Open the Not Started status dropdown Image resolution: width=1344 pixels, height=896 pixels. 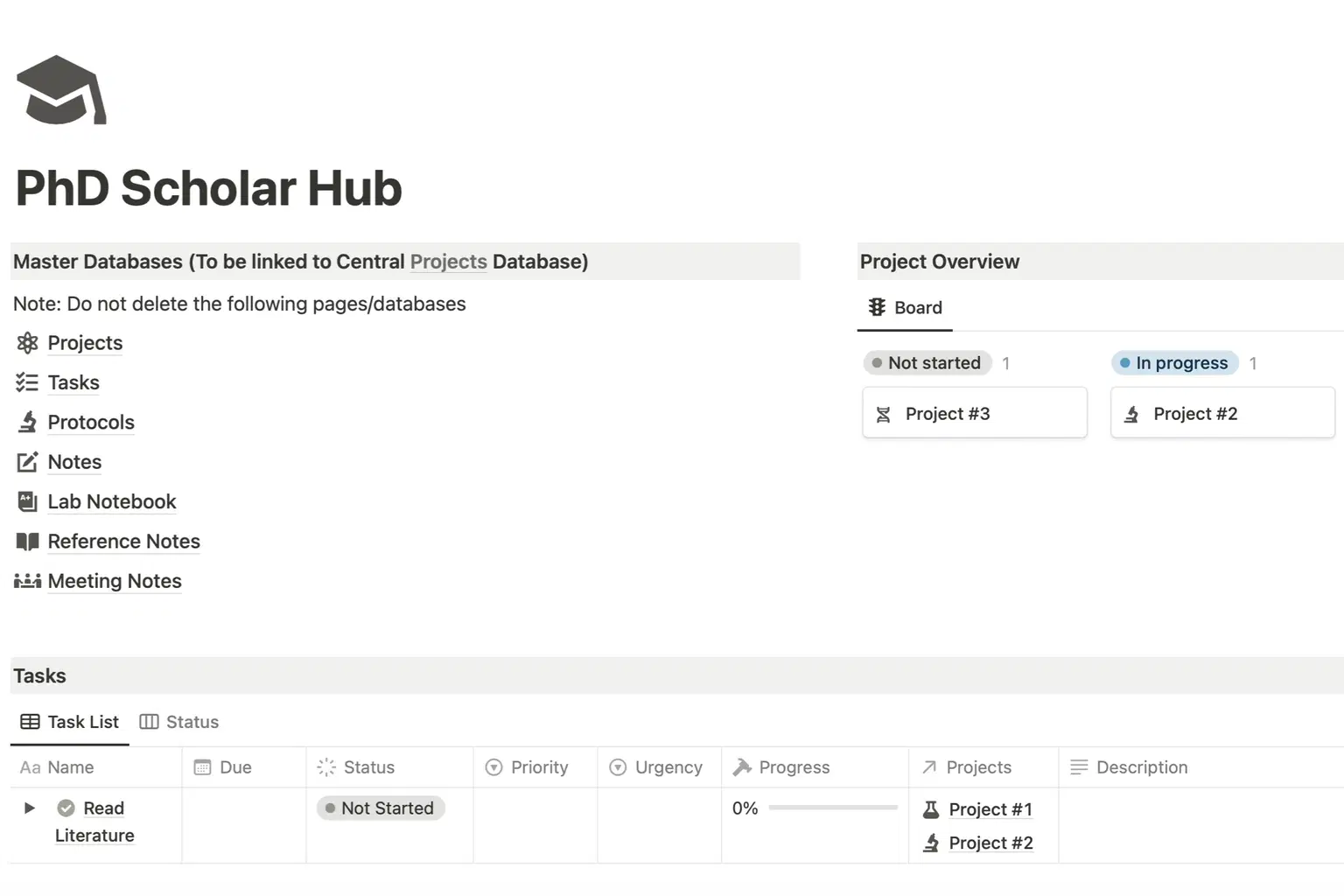[x=381, y=808]
